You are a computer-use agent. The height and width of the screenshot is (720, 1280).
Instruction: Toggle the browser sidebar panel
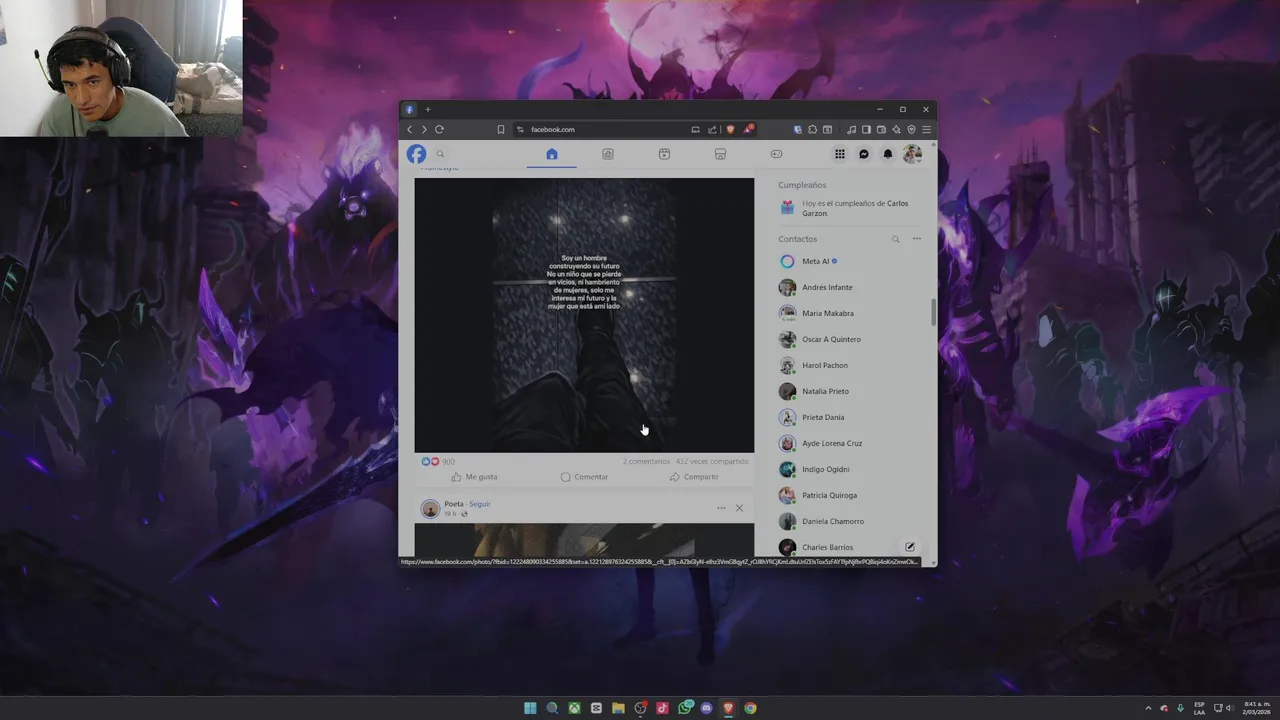click(x=866, y=129)
